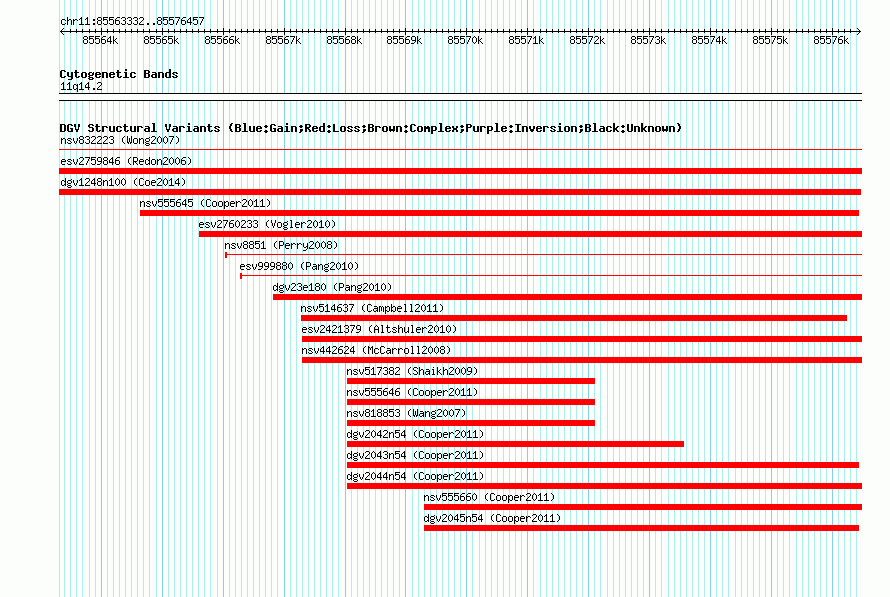The width and height of the screenshot is (890, 597).
Task: Select the thick red bar under esv2759846
Action: 460,171
